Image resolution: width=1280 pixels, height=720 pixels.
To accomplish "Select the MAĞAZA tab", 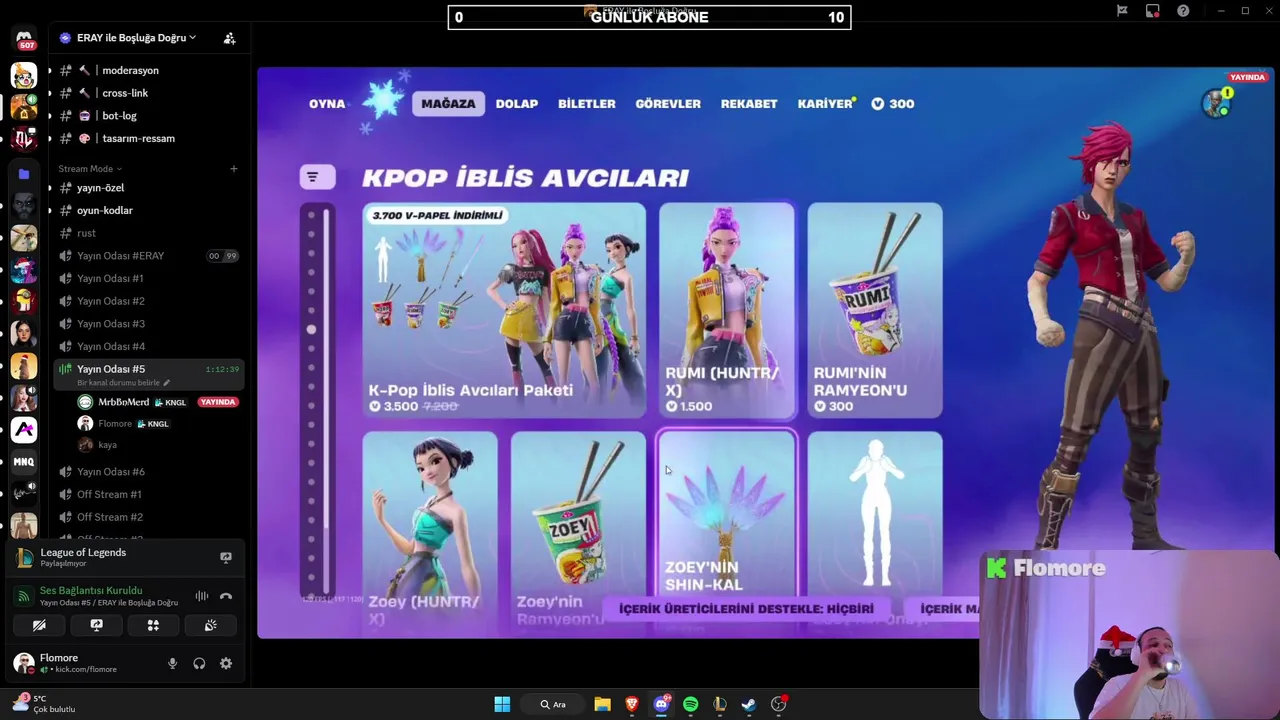I will pyautogui.click(x=448, y=104).
